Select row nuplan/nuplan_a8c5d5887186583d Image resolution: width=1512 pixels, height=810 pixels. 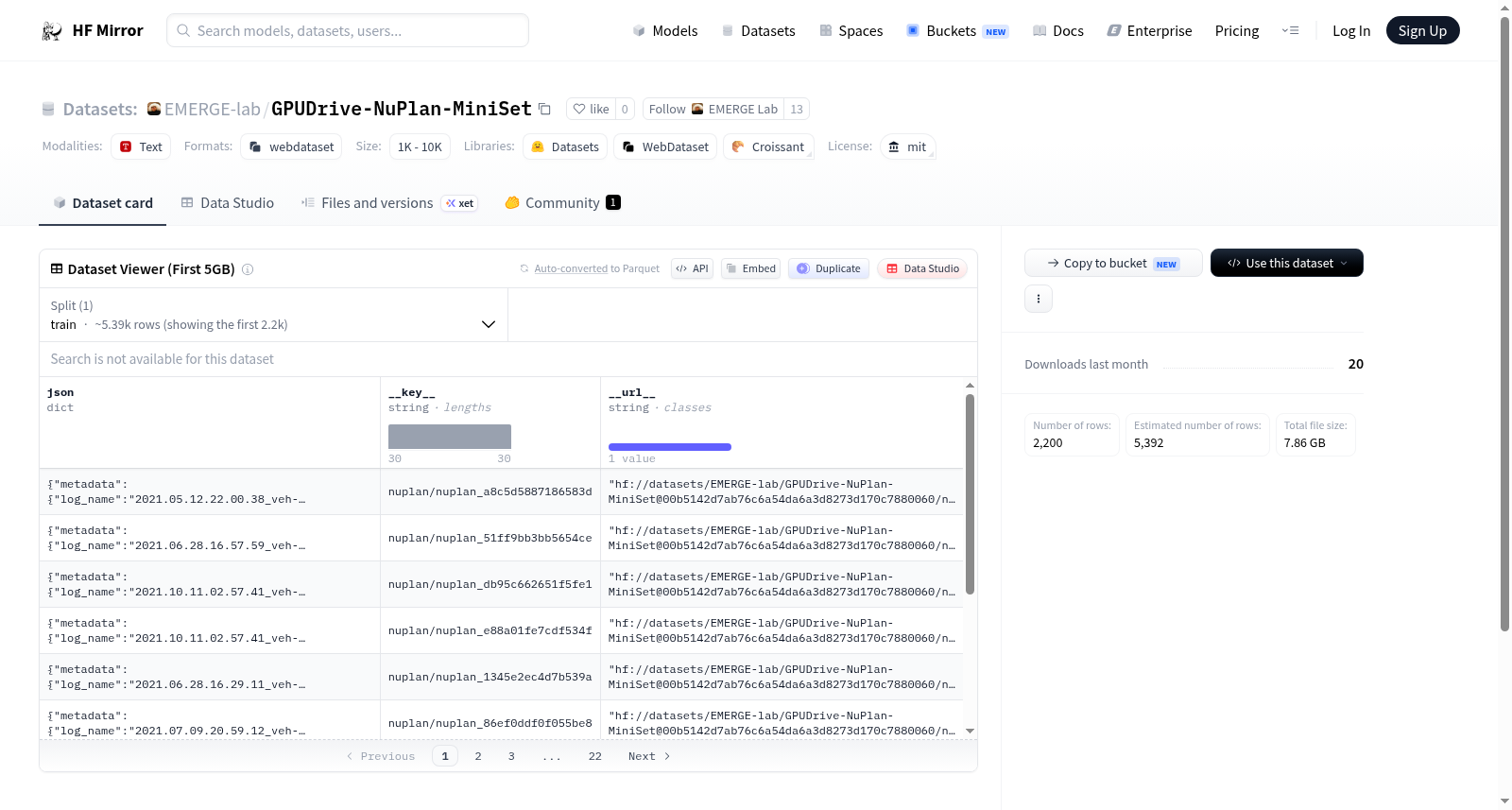pyautogui.click(x=501, y=491)
